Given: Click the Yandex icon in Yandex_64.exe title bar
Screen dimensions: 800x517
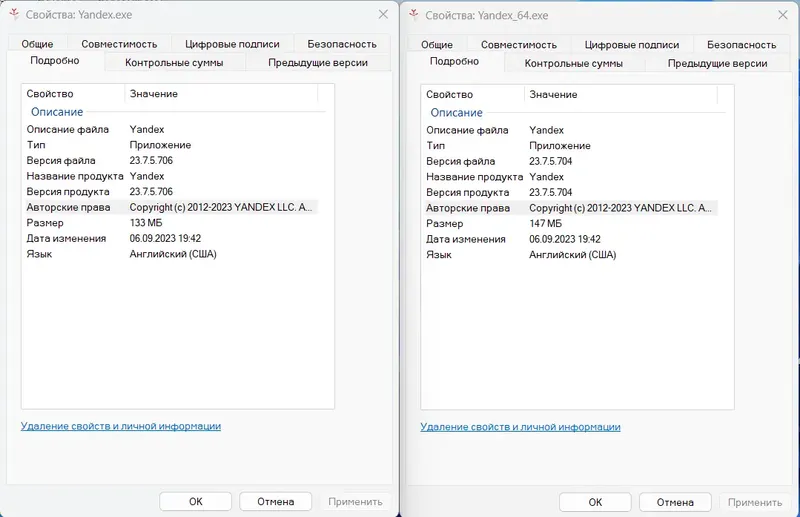Looking at the screenshot, I should coord(413,15).
